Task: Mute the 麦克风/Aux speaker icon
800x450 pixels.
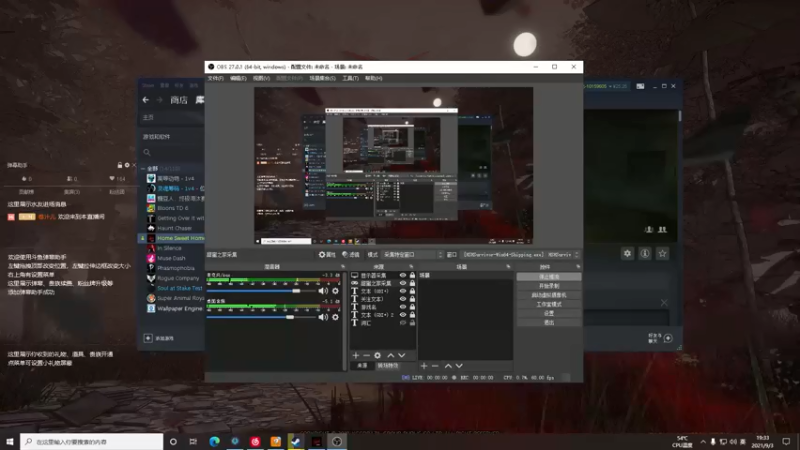Action: 323,291
